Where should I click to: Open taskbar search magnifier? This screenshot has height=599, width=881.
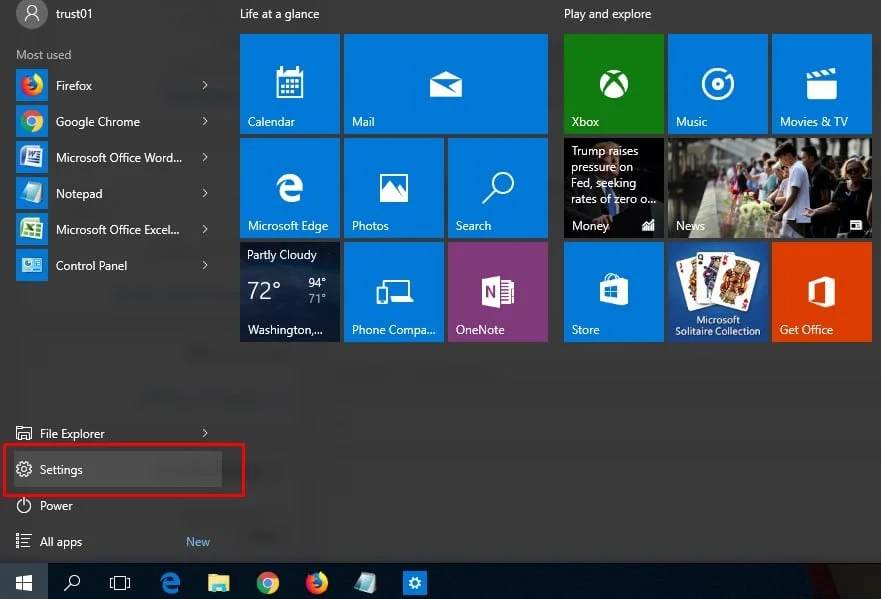(x=72, y=583)
